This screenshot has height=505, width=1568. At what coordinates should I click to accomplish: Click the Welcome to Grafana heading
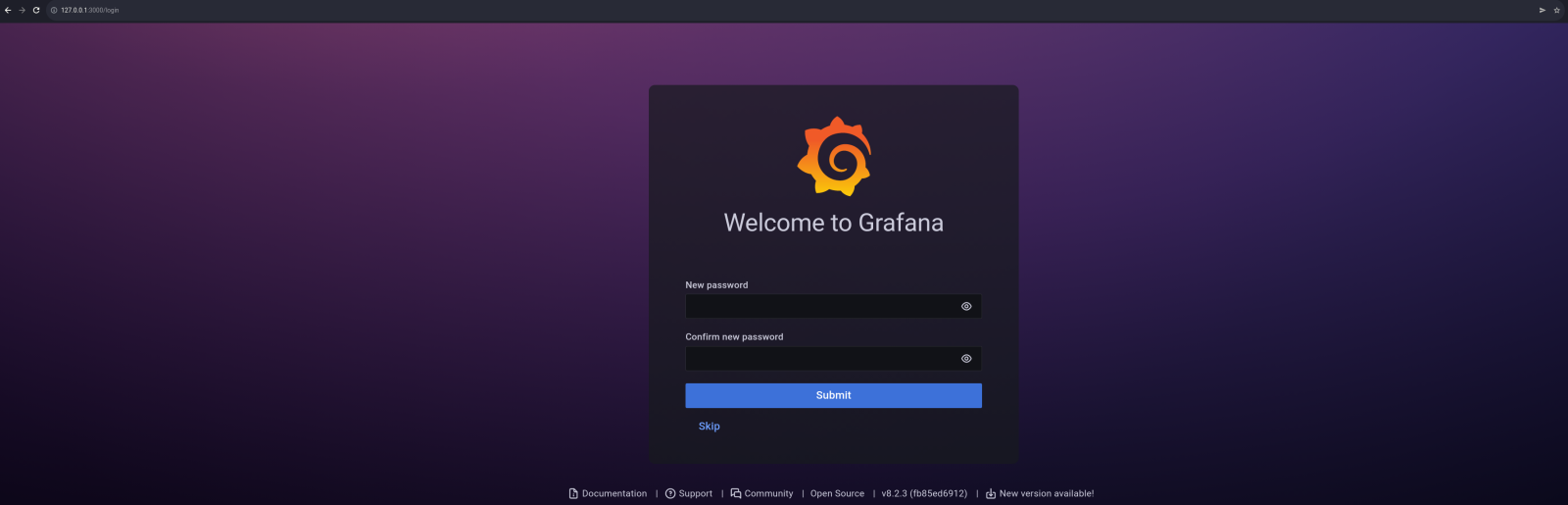pos(834,223)
